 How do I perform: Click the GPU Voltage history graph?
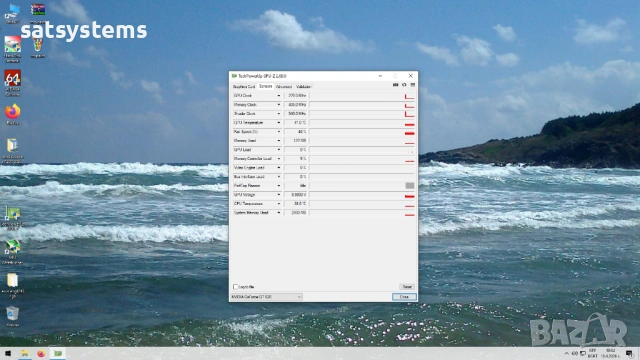[x=362, y=195]
